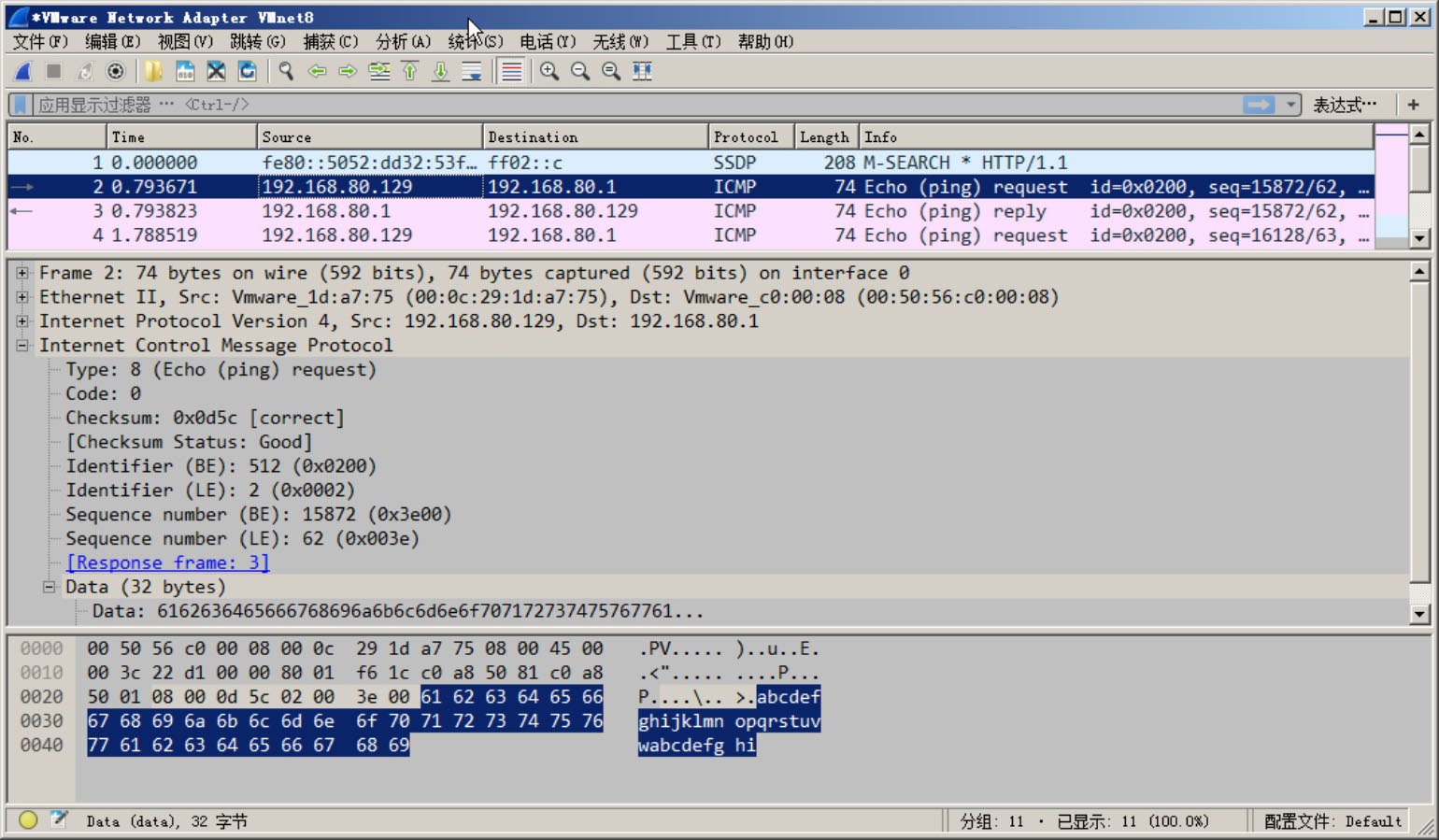Collapse the Data (32 bytes) node

(49, 587)
